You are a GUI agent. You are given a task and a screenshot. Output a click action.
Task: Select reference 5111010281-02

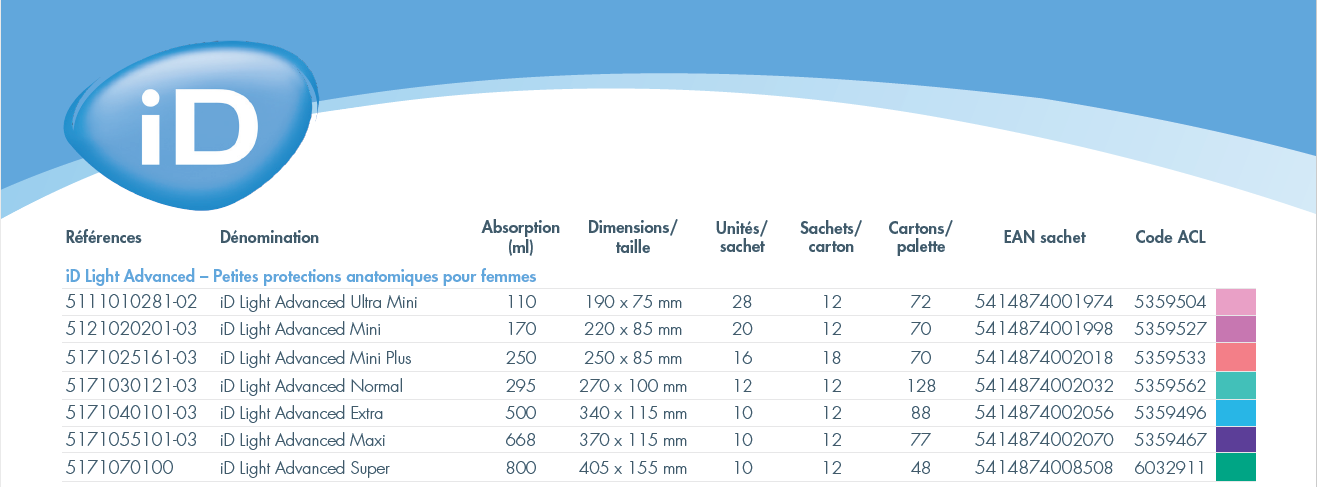pyautogui.click(x=131, y=302)
